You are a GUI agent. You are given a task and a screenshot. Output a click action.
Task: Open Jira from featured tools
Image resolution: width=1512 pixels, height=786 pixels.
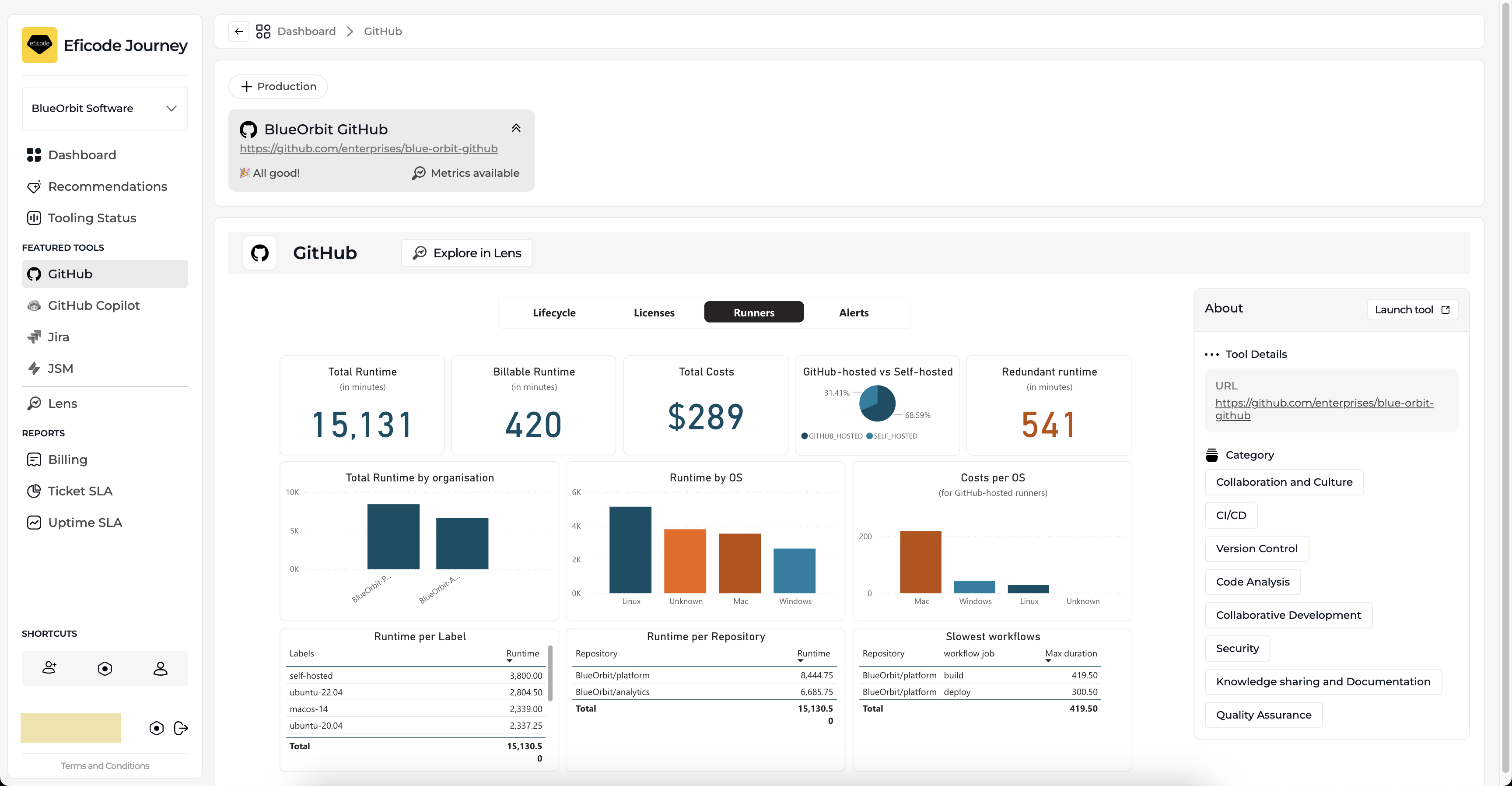58,337
